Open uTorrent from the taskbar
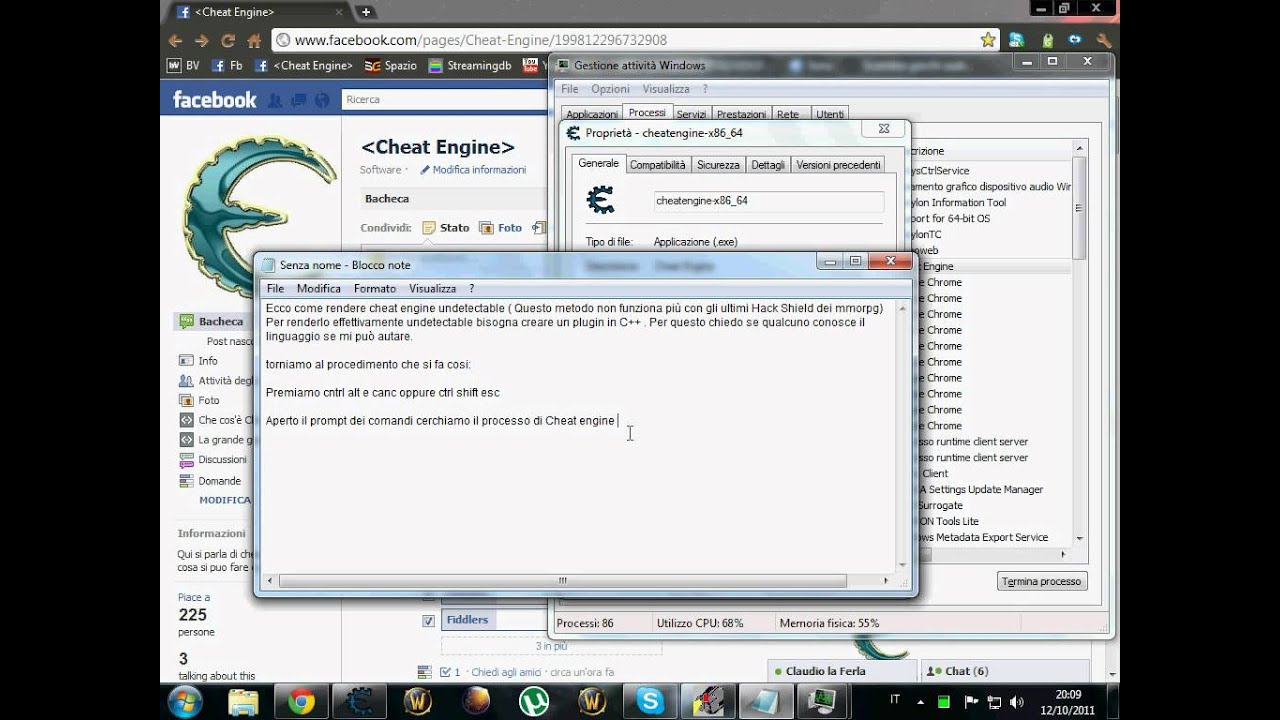Screen dimensions: 1280x720 click(533, 702)
